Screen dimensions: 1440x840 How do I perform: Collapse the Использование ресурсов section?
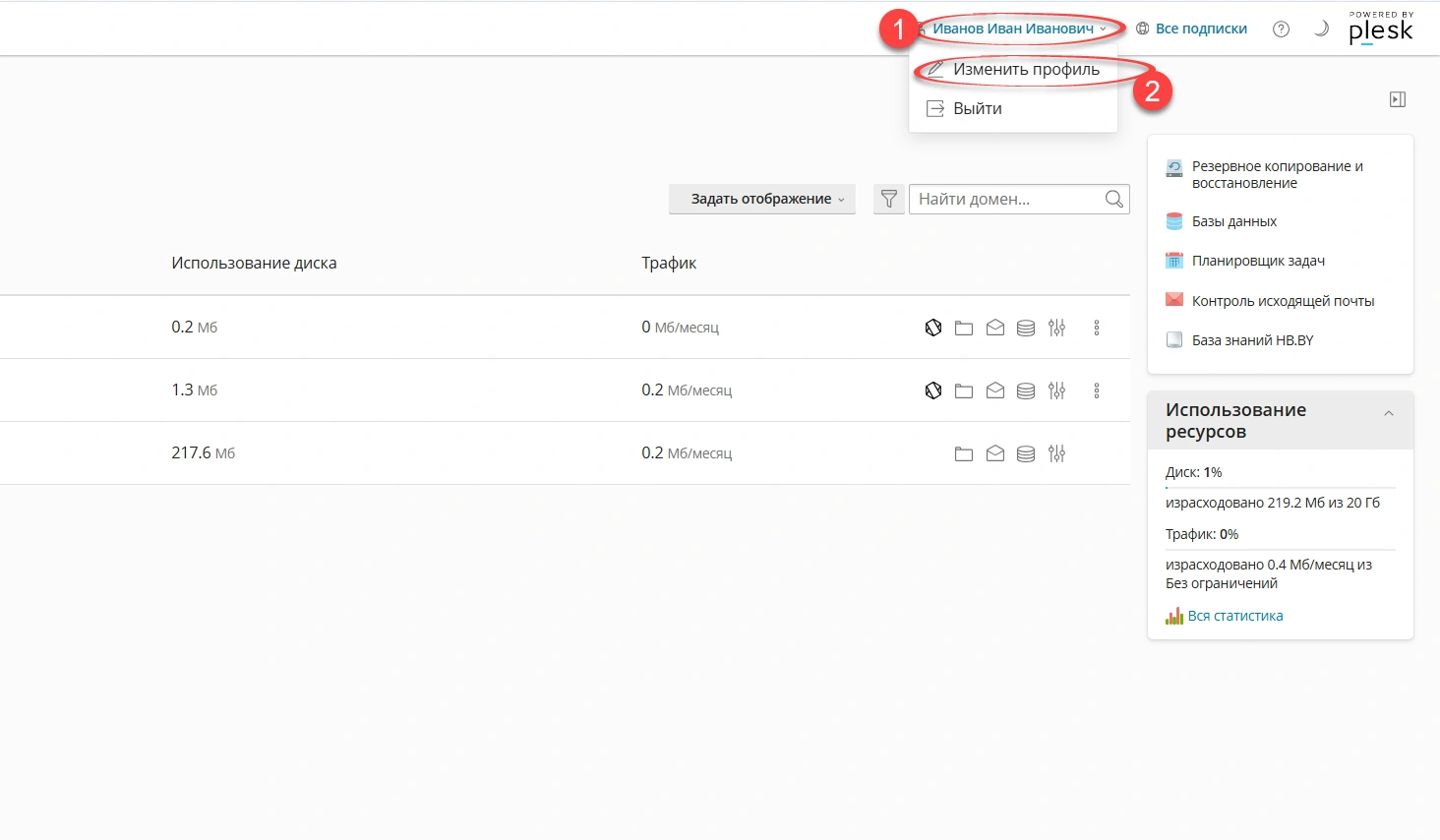pyautogui.click(x=1389, y=414)
